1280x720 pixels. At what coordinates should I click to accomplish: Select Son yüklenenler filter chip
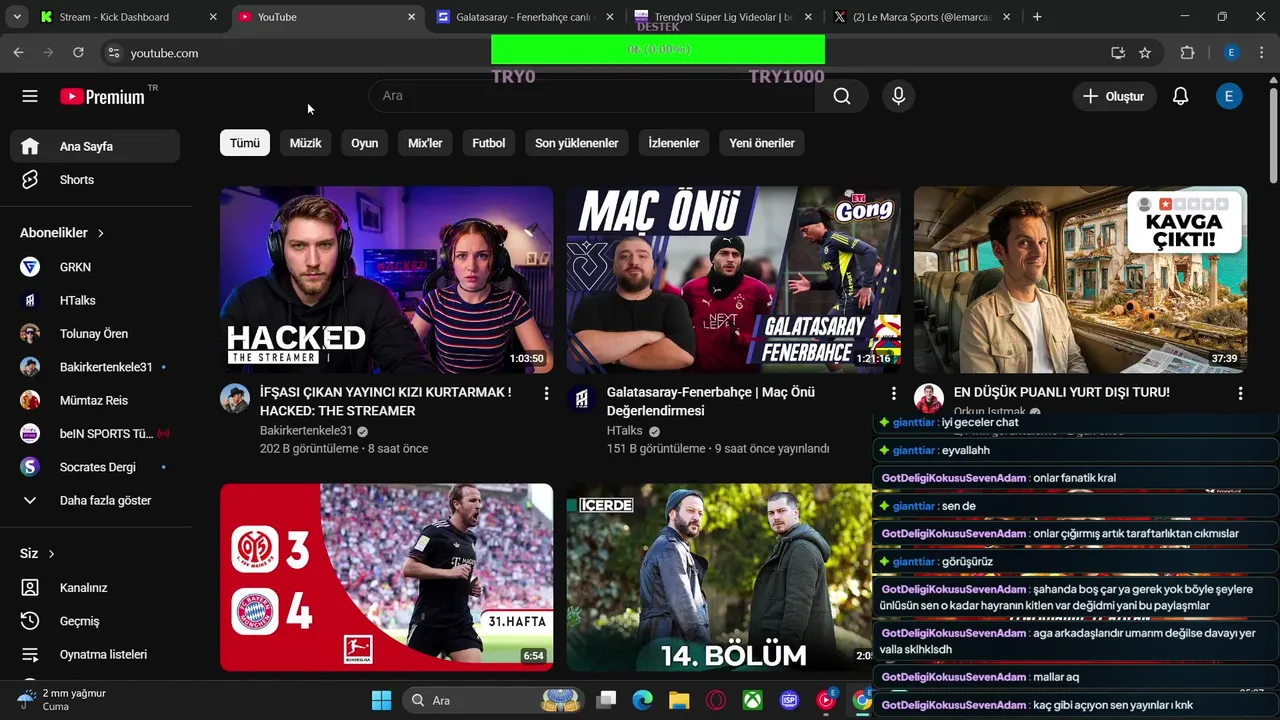pos(576,143)
